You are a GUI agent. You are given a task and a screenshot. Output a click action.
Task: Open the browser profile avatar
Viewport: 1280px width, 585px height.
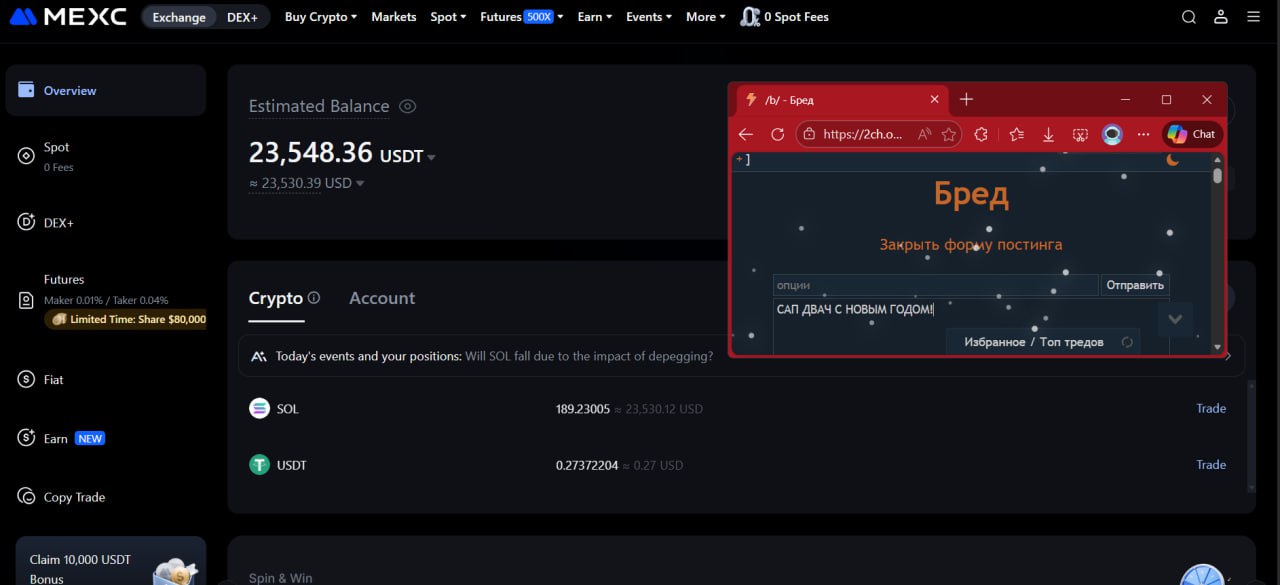tap(1112, 134)
